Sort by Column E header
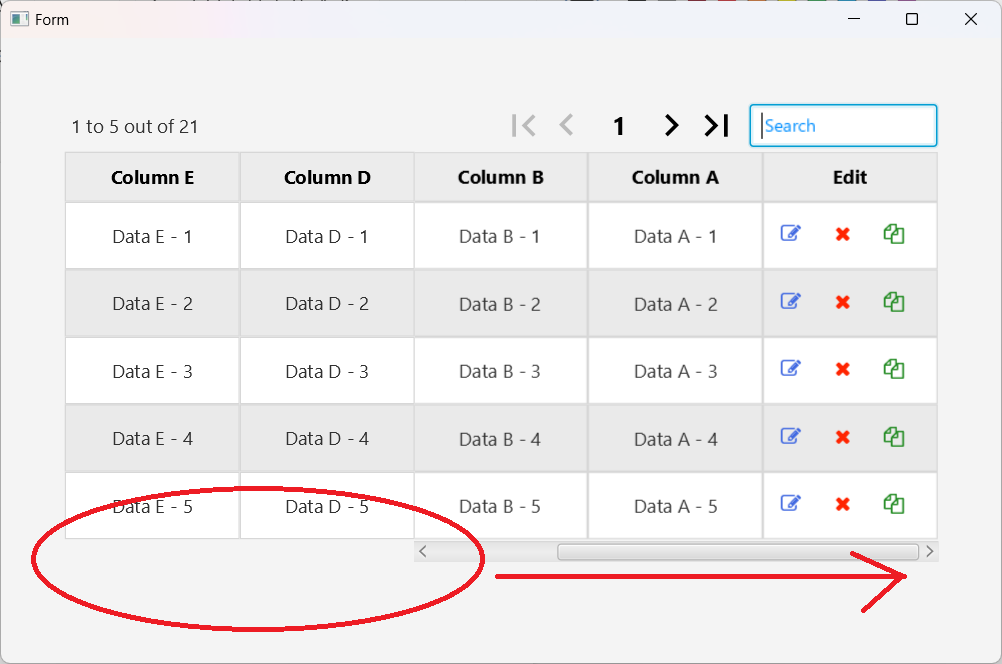 click(x=152, y=178)
